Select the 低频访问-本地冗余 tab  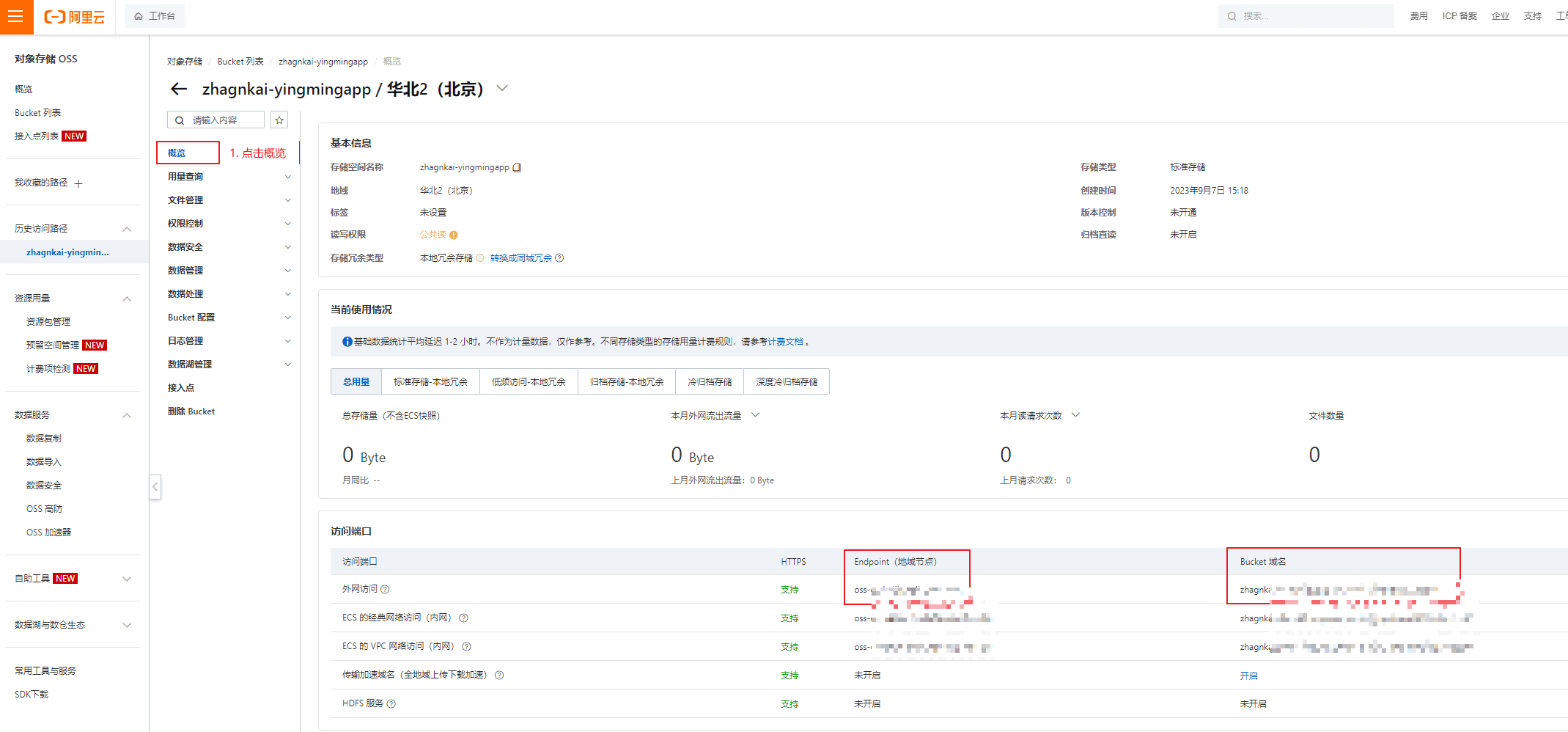click(529, 381)
